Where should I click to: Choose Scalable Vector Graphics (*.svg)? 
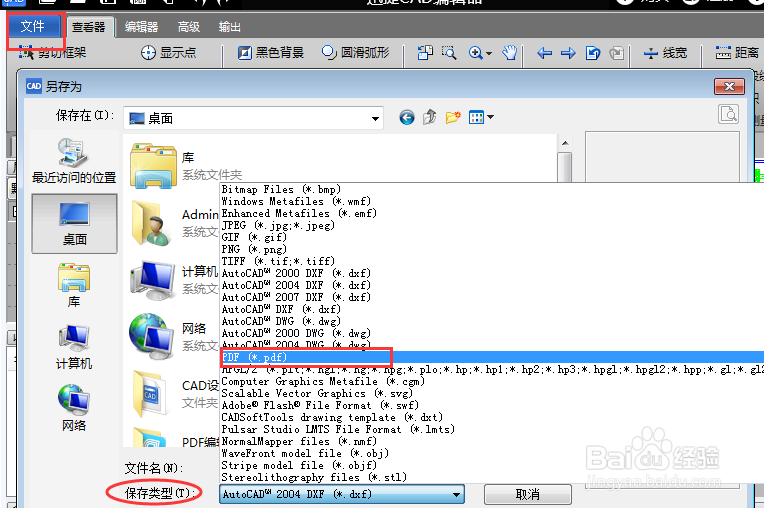point(317,393)
